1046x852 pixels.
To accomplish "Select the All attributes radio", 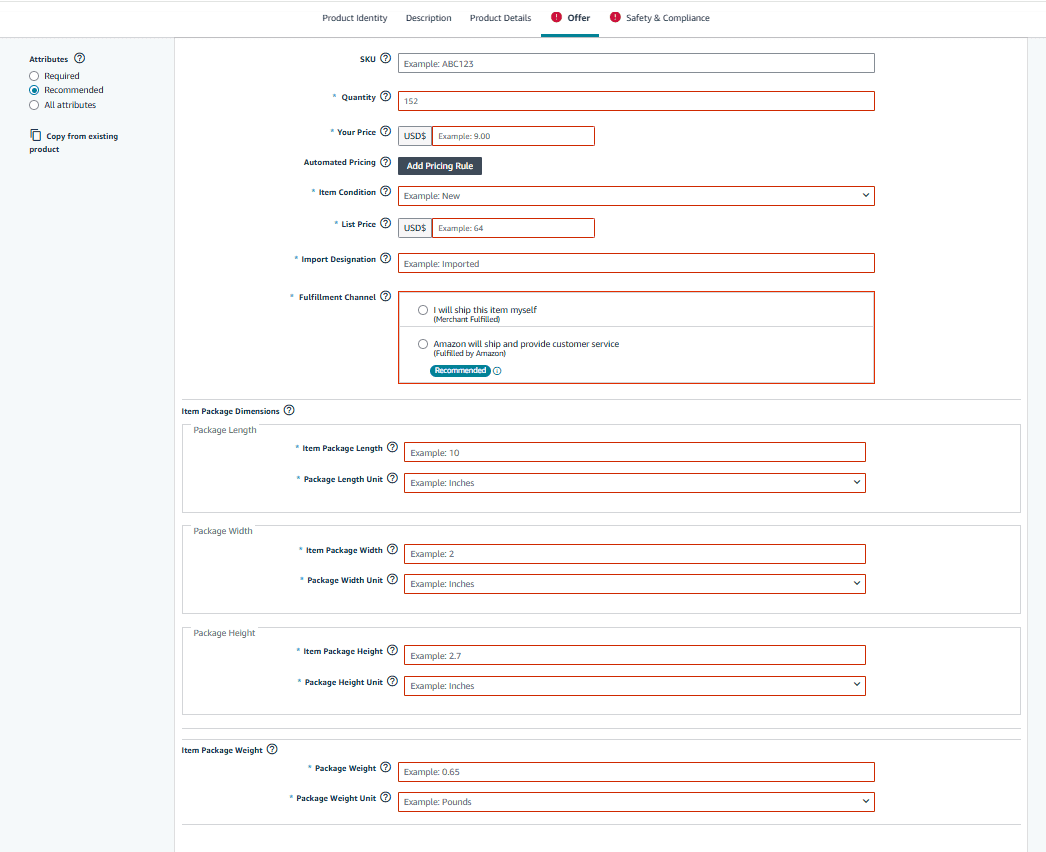I will point(34,105).
